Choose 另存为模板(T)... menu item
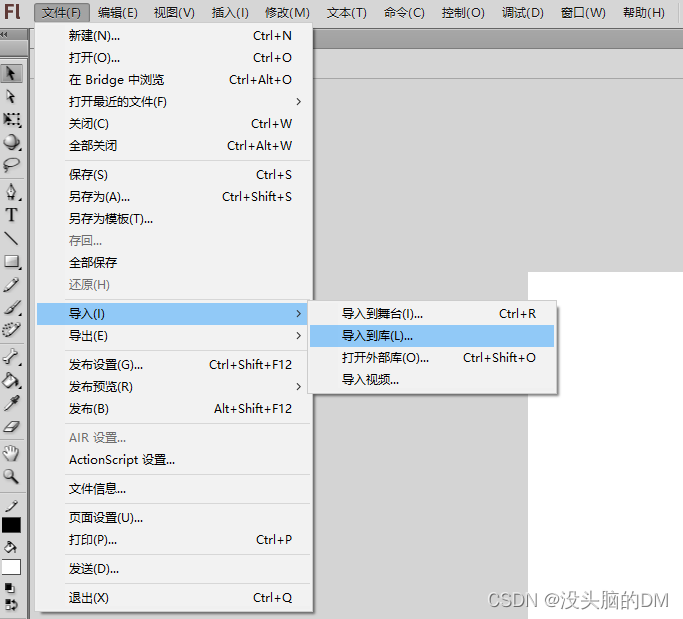 point(174,219)
